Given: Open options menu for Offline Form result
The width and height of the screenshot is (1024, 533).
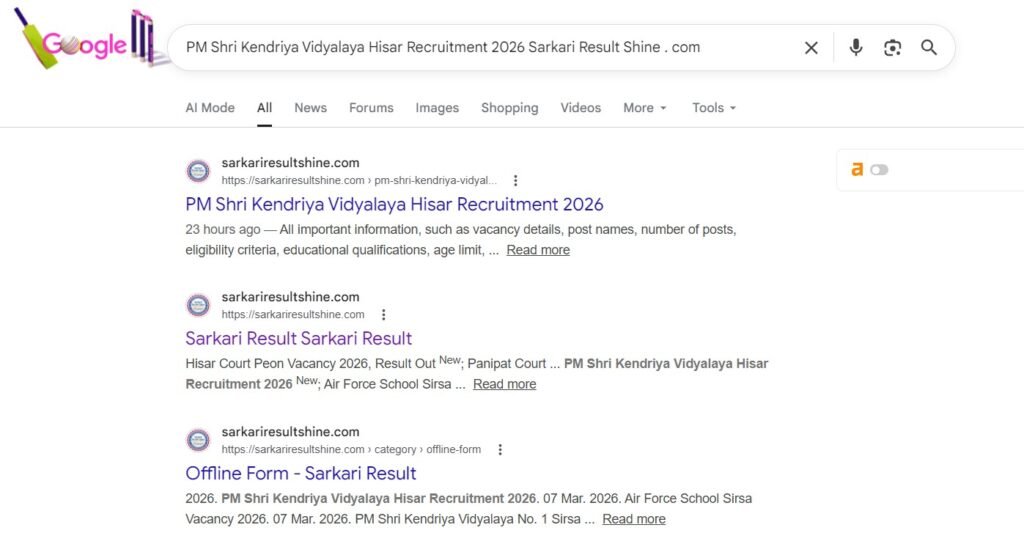Looking at the screenshot, I should pyautogui.click(x=500, y=450).
